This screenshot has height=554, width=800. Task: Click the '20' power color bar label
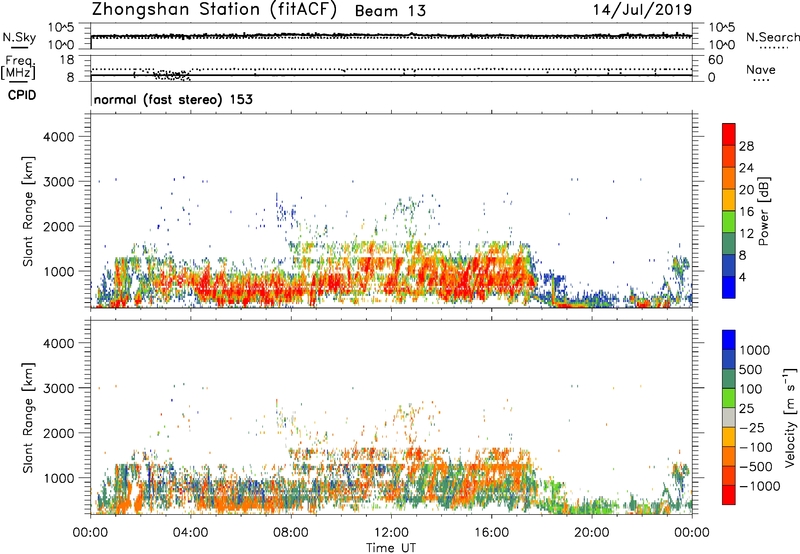point(746,190)
